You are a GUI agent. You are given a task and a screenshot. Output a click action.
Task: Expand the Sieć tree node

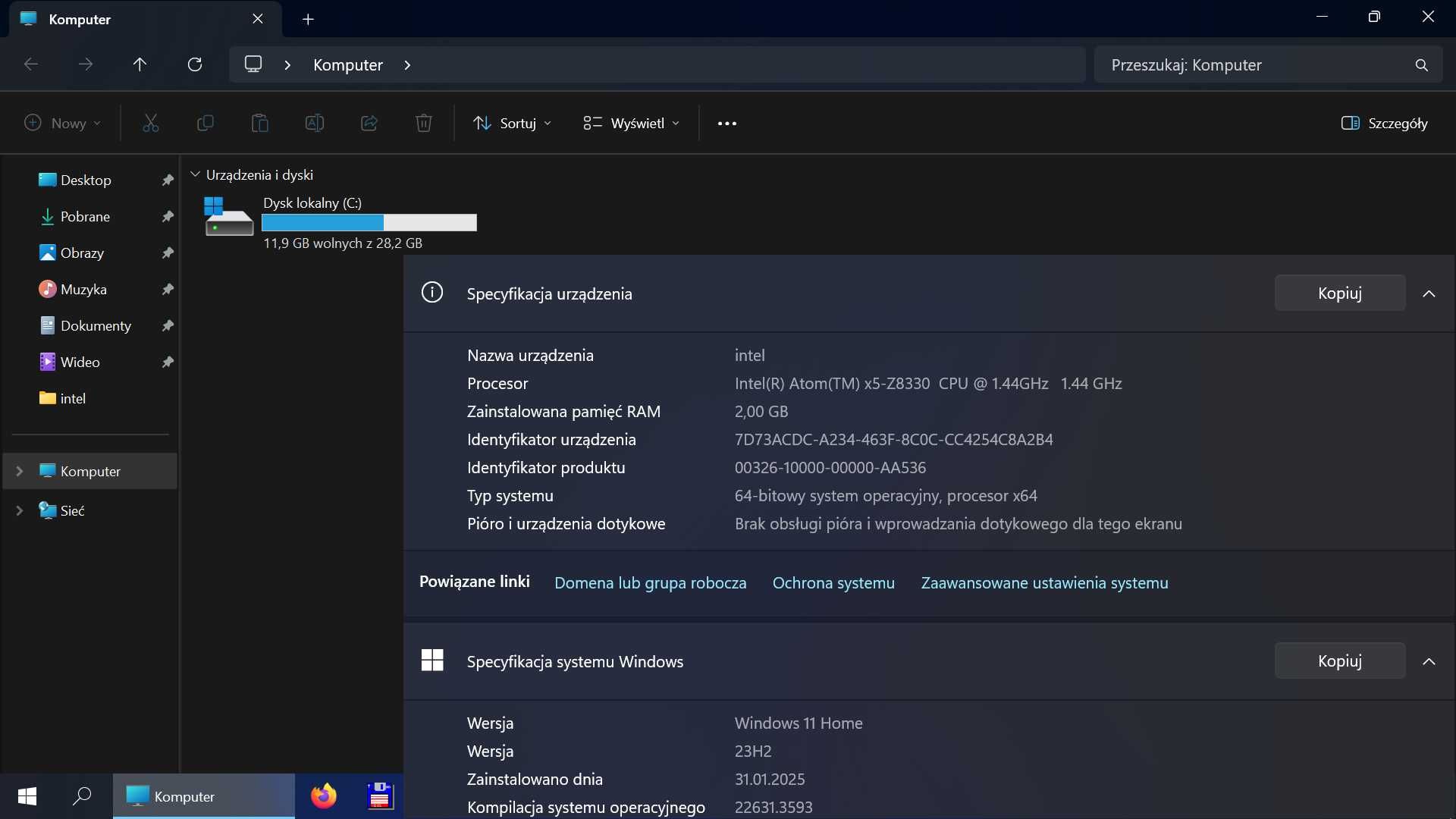tap(20, 510)
